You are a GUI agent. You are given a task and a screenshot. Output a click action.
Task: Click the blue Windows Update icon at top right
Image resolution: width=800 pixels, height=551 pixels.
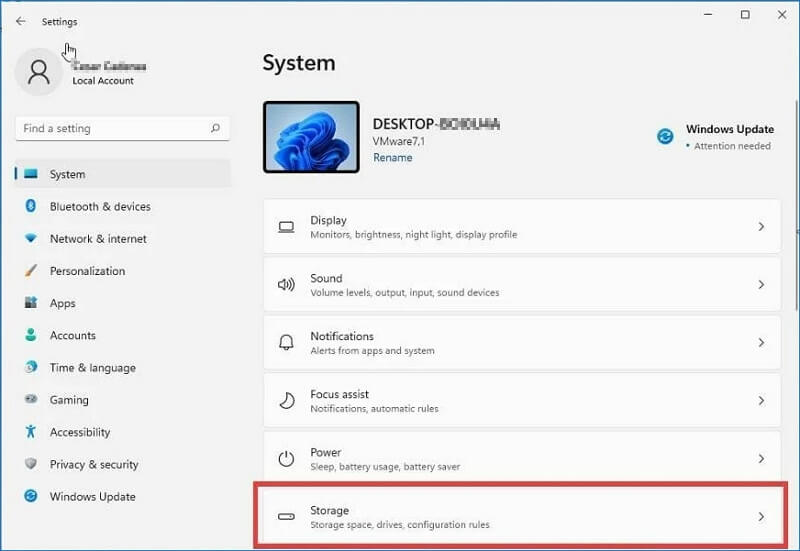tap(665, 136)
